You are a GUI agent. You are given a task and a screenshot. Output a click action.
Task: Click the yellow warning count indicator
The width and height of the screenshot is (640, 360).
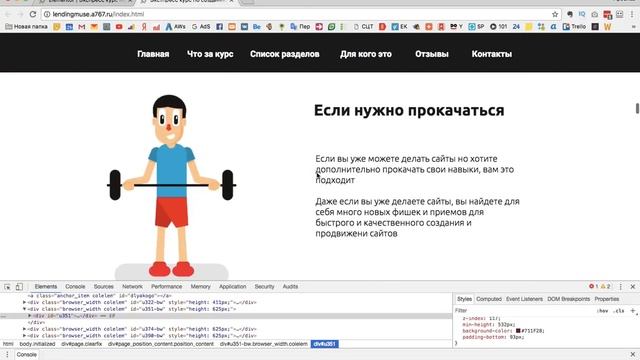coord(605,287)
